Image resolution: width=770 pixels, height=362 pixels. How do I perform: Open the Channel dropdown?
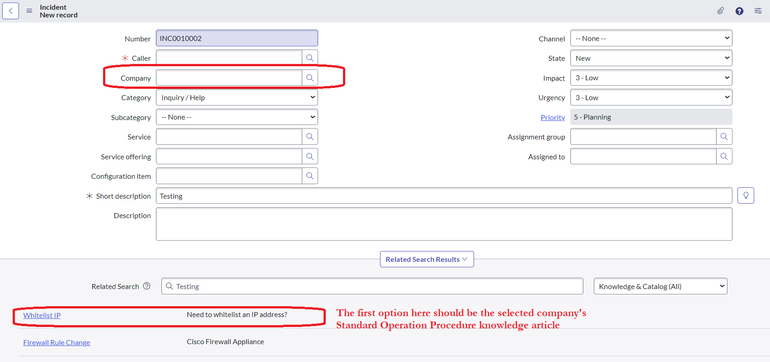tap(651, 38)
